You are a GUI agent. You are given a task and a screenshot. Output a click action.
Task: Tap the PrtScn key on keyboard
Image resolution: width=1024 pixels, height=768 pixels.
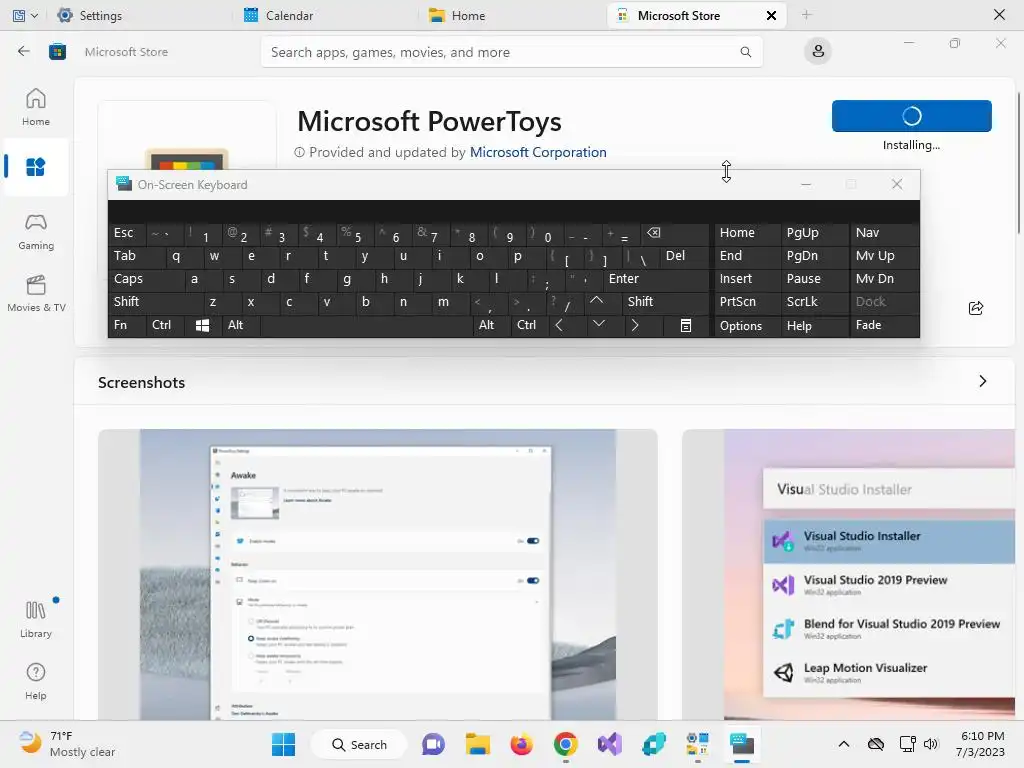pyautogui.click(x=746, y=302)
